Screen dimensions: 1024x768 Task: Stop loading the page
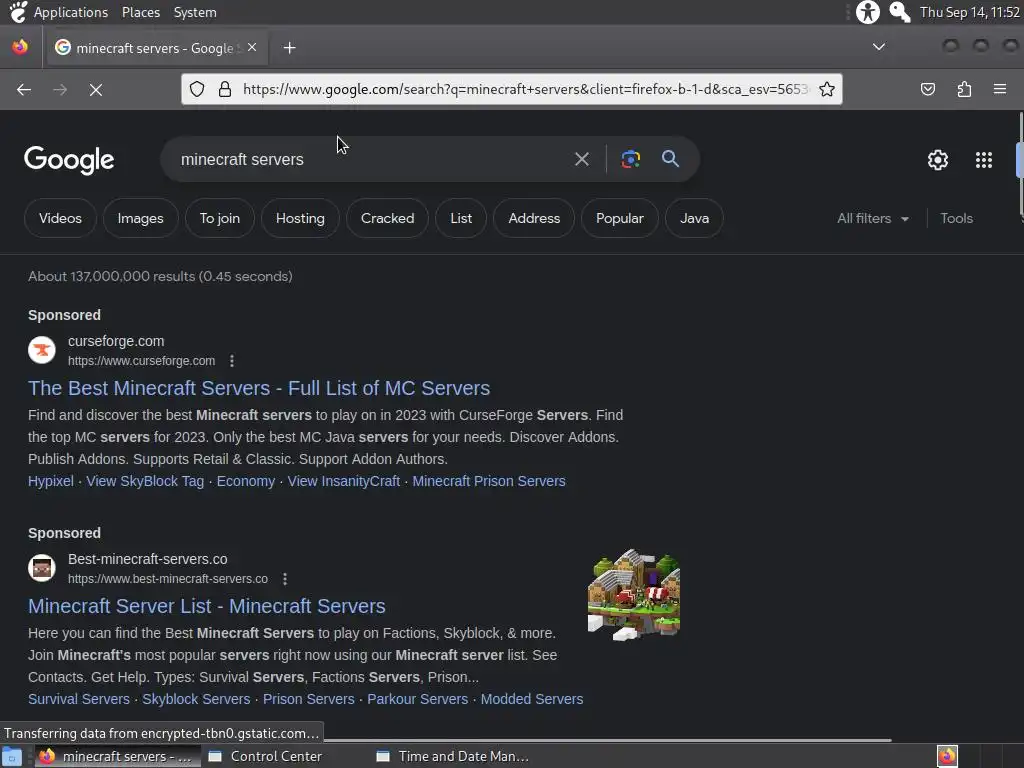click(96, 89)
